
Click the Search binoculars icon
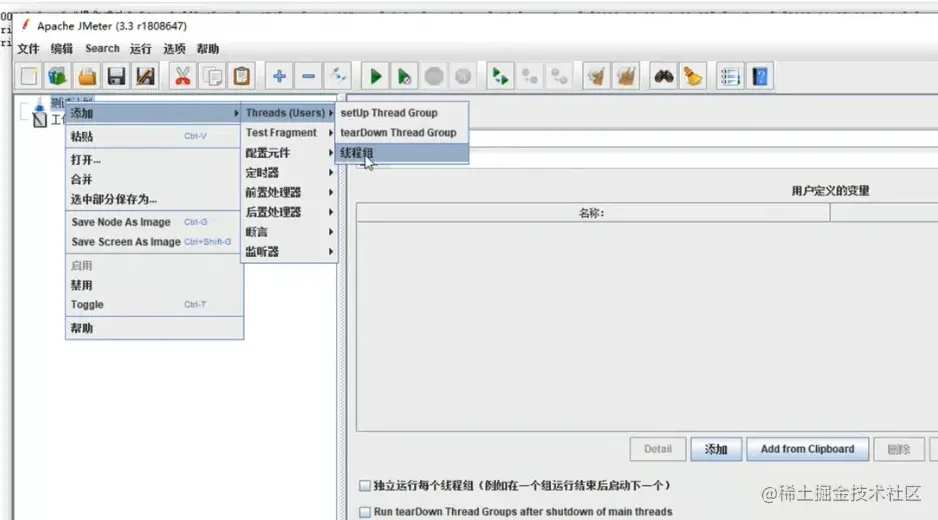pos(663,77)
